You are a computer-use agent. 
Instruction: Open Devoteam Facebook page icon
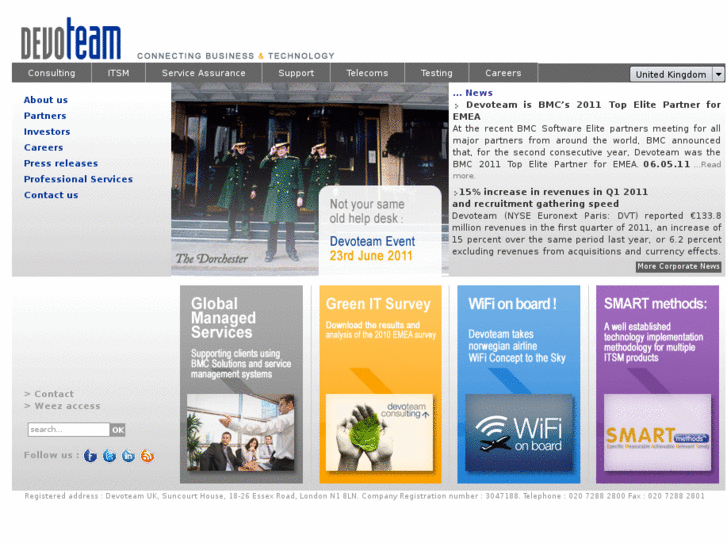point(90,456)
